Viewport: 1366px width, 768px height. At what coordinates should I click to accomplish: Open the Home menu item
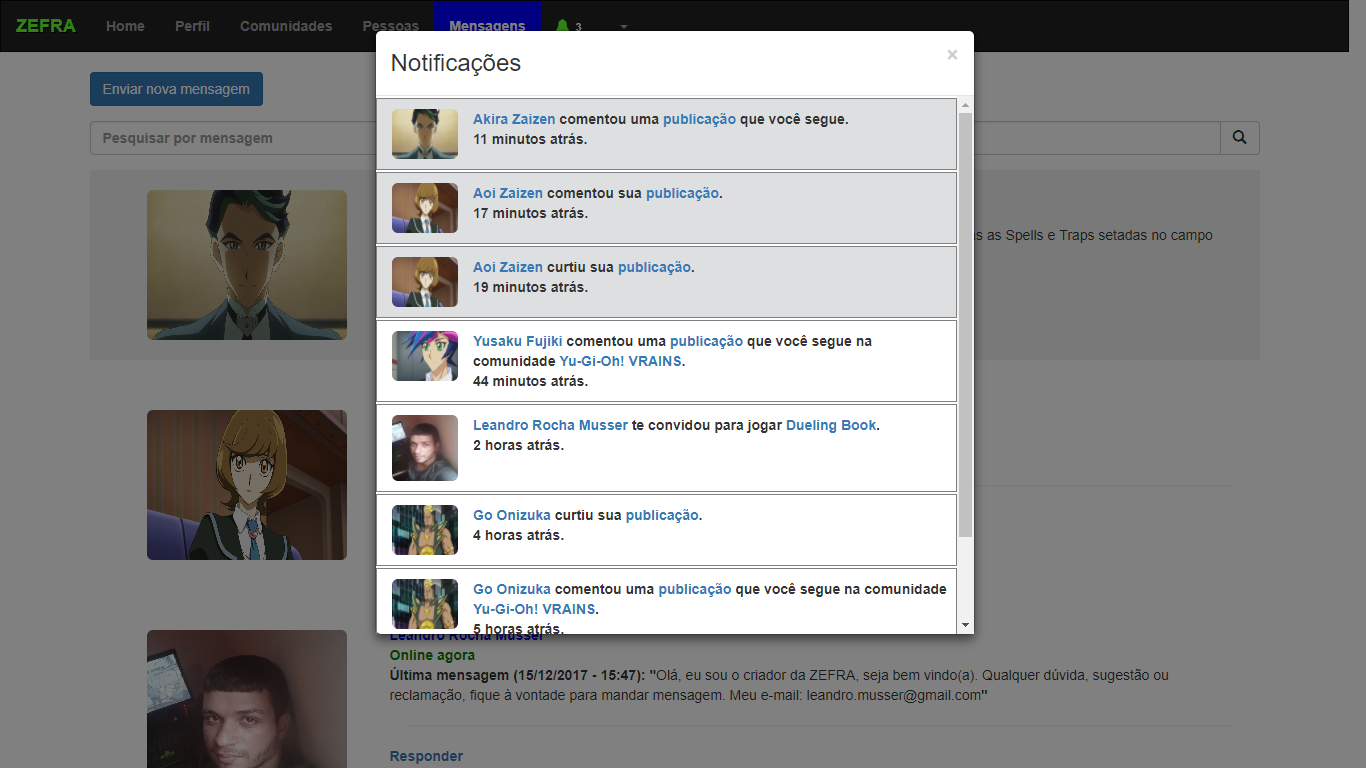[x=125, y=26]
